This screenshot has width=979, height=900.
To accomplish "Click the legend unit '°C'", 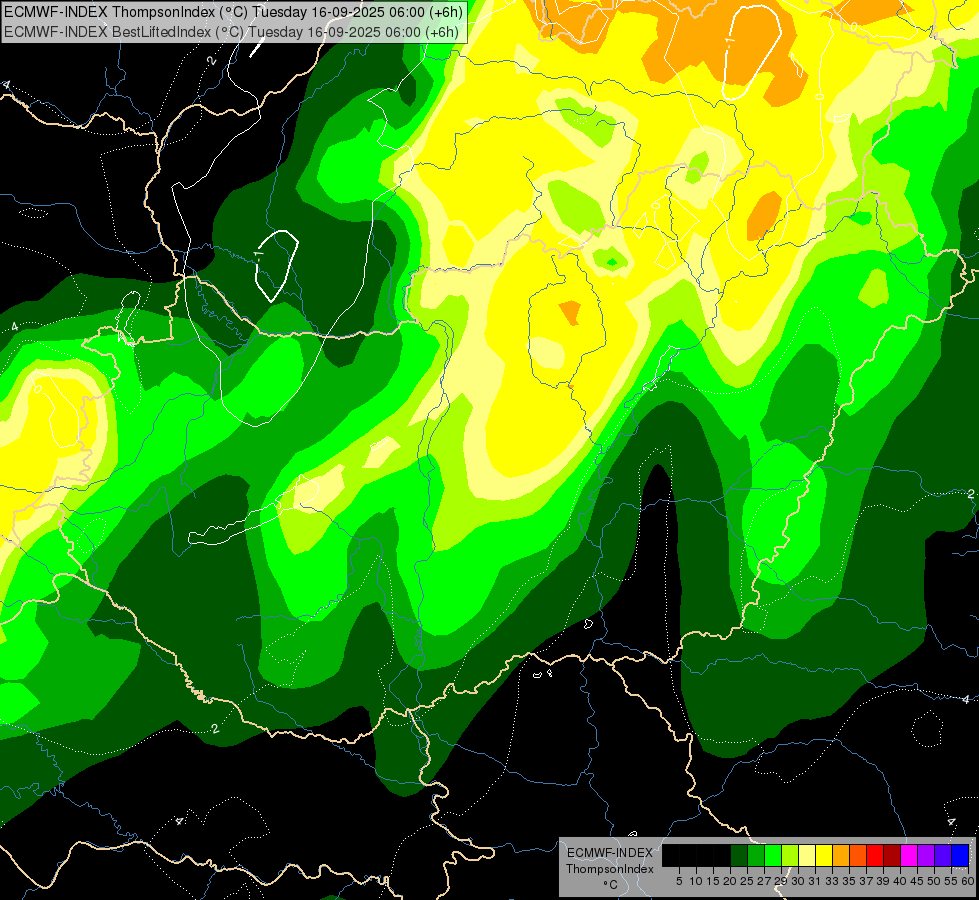I will click(611, 884).
